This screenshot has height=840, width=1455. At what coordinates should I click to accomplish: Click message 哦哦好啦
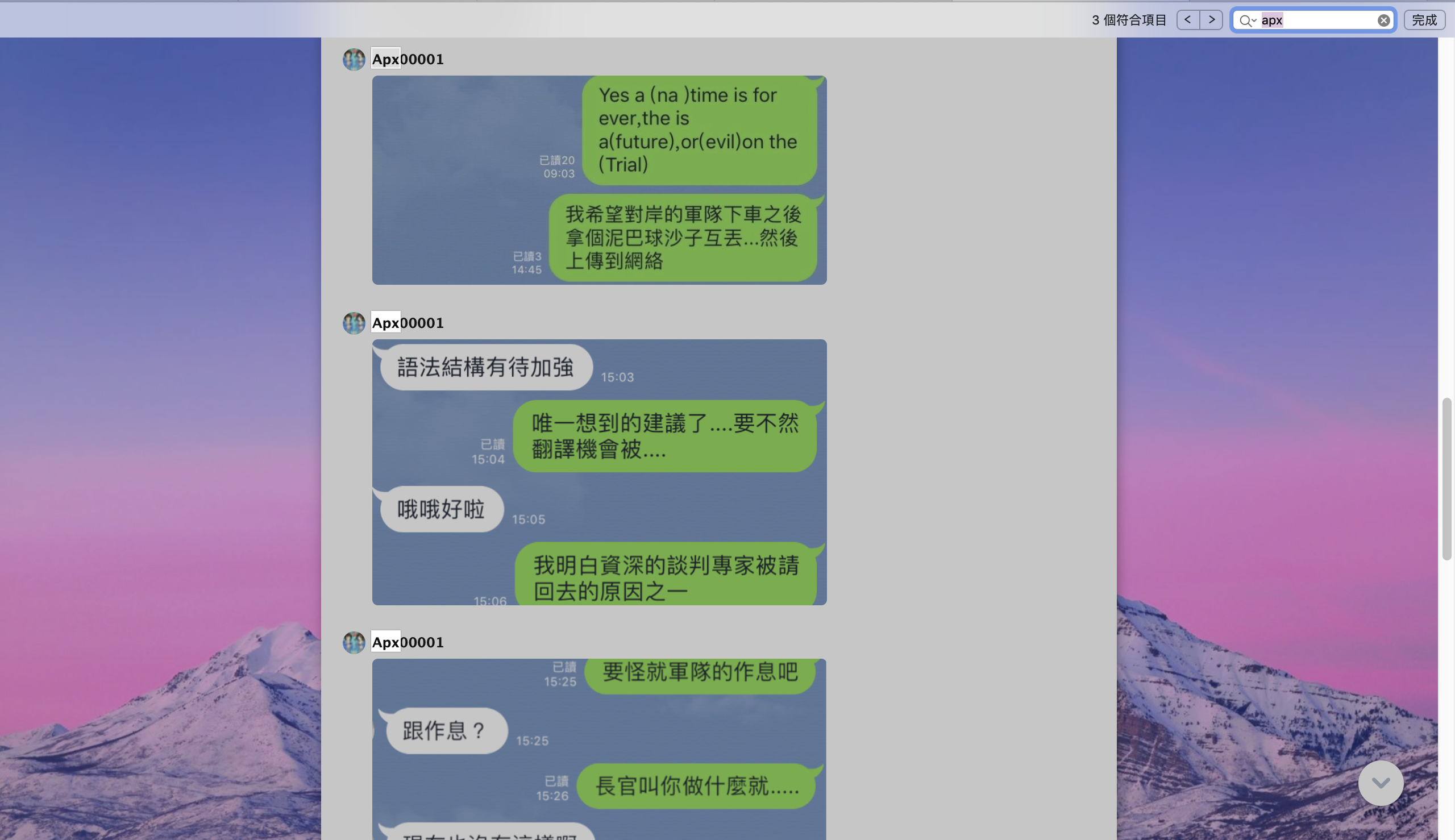(442, 509)
